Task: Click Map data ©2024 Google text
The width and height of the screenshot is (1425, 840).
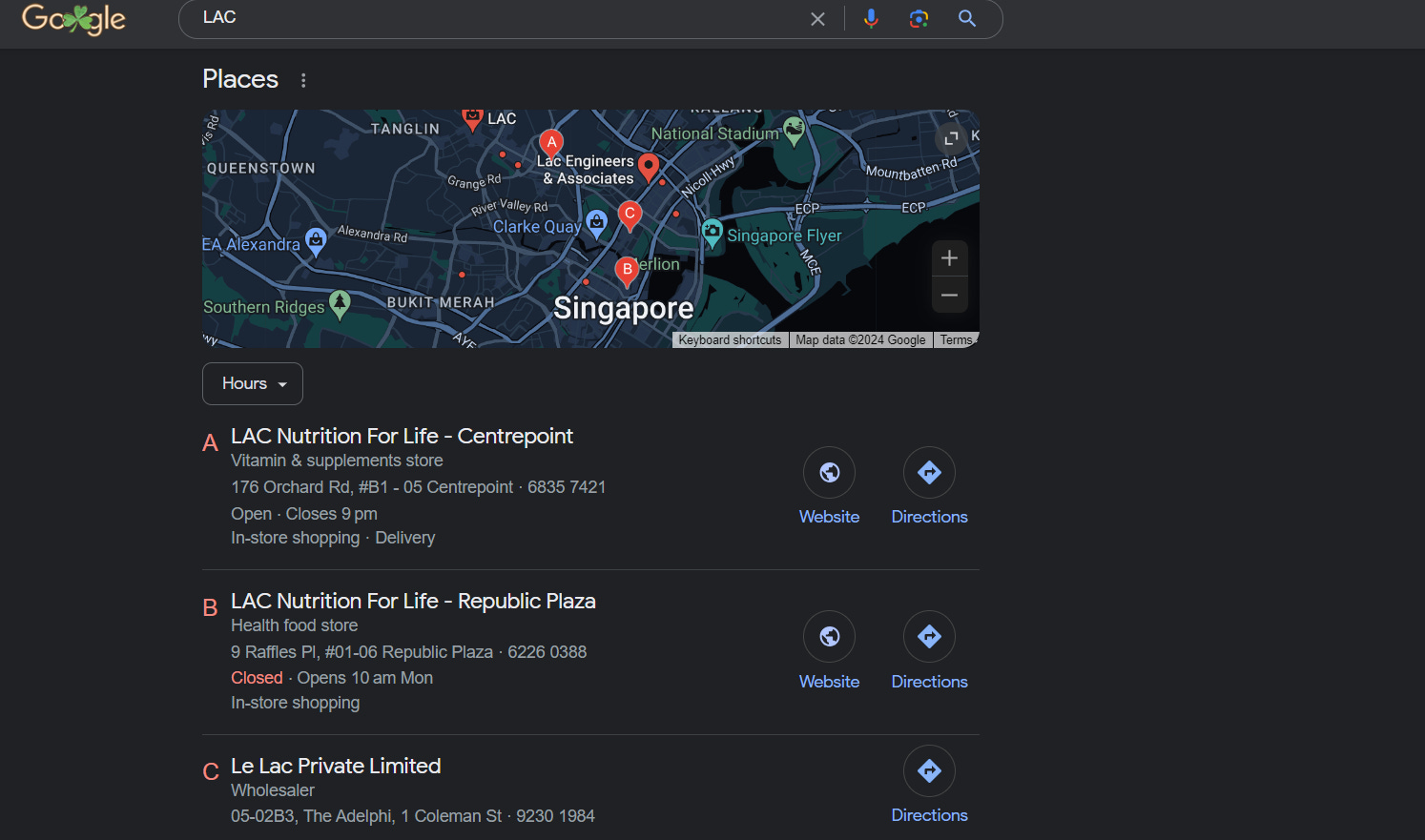Action: click(x=860, y=340)
